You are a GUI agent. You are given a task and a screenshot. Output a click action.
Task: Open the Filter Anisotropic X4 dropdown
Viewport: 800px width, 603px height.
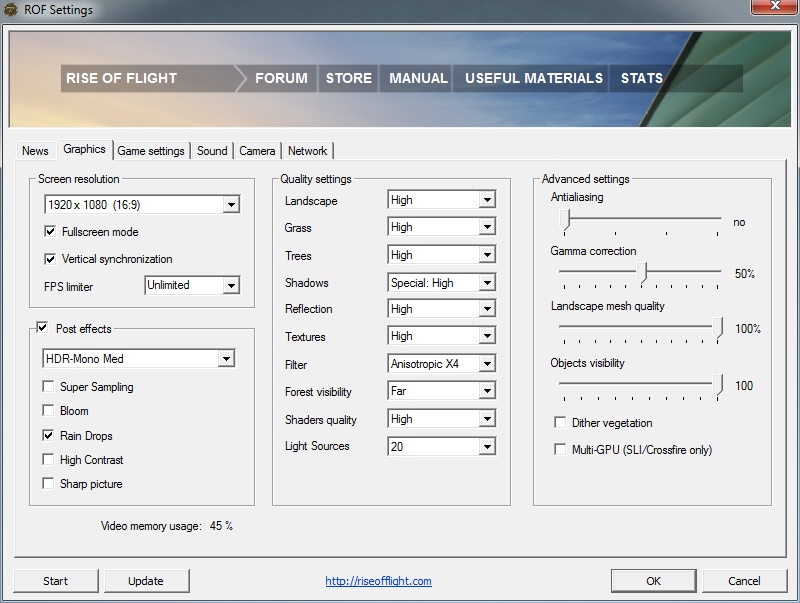[441, 364]
